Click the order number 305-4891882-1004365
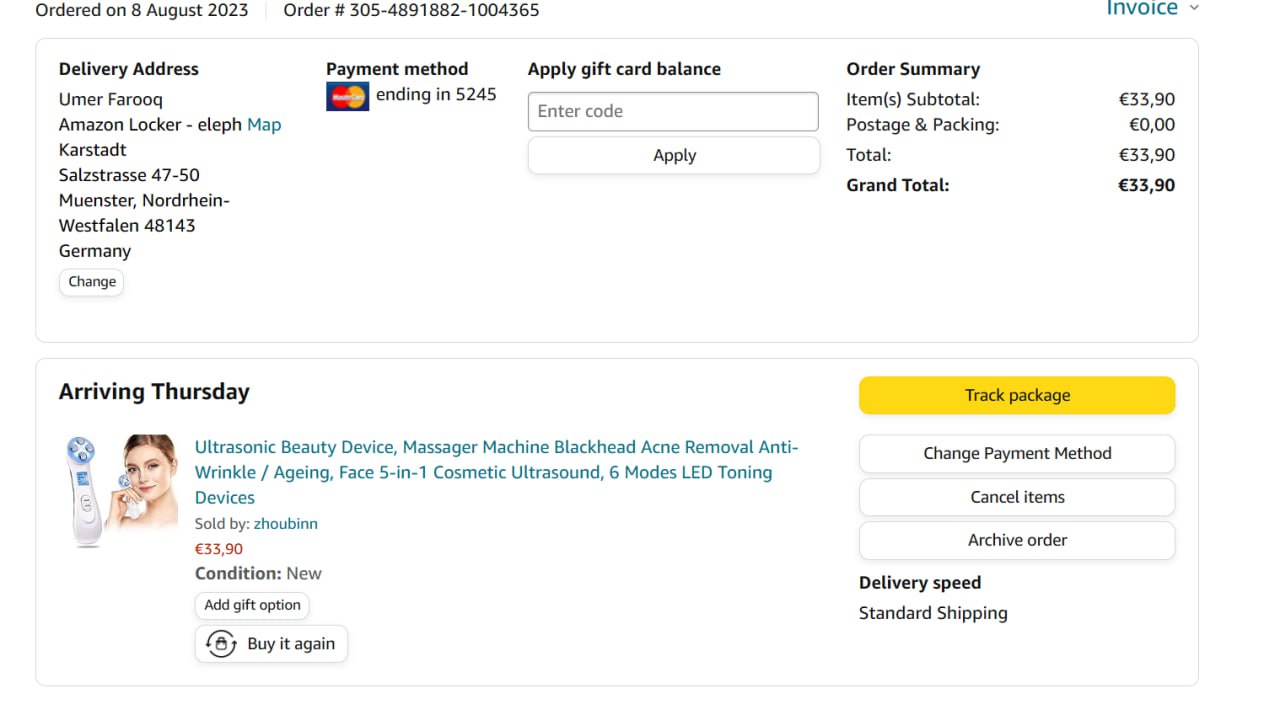The height and width of the screenshot is (720, 1280). tap(411, 10)
